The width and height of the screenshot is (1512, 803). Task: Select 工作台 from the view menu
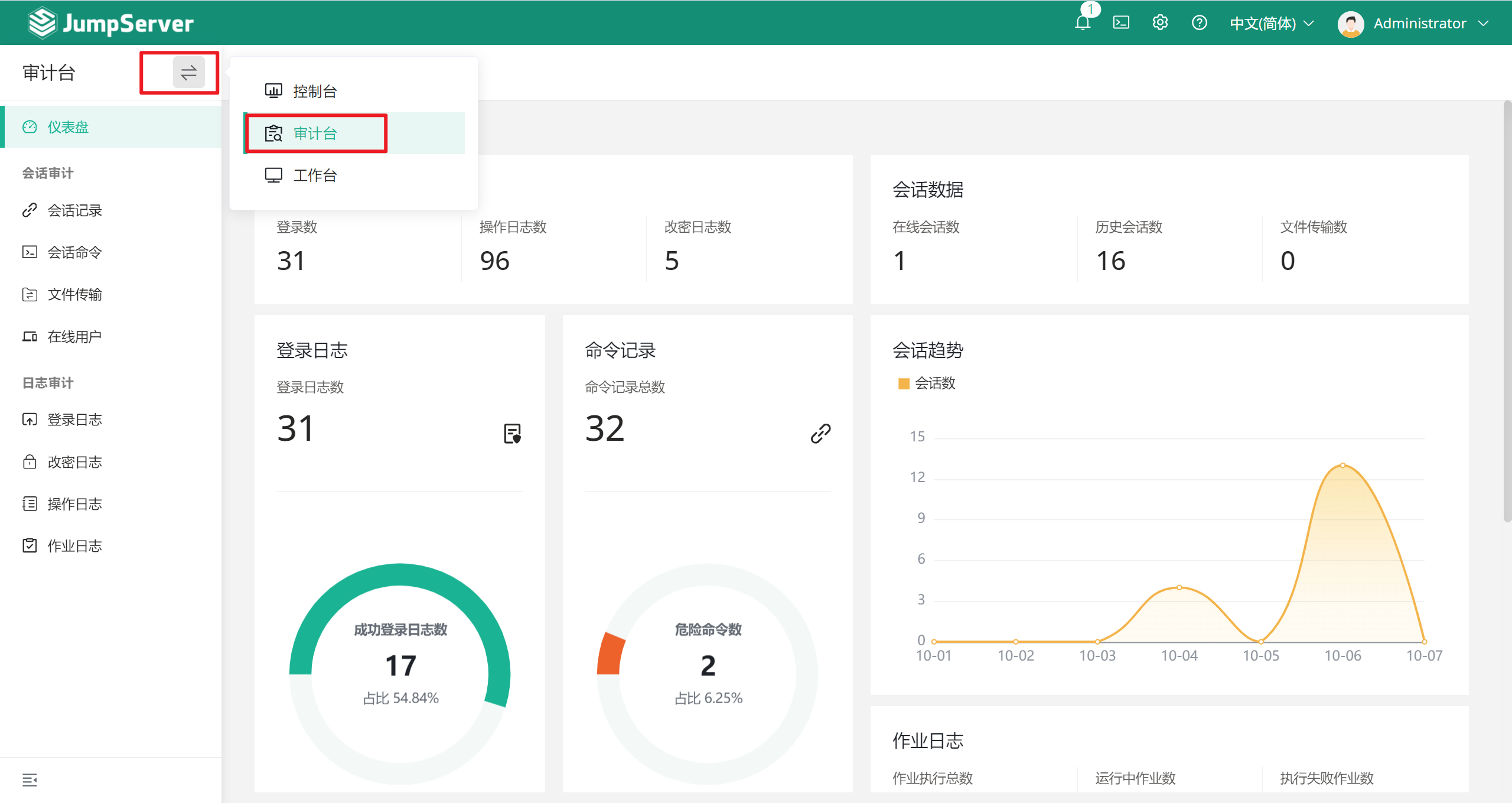pyautogui.click(x=354, y=175)
